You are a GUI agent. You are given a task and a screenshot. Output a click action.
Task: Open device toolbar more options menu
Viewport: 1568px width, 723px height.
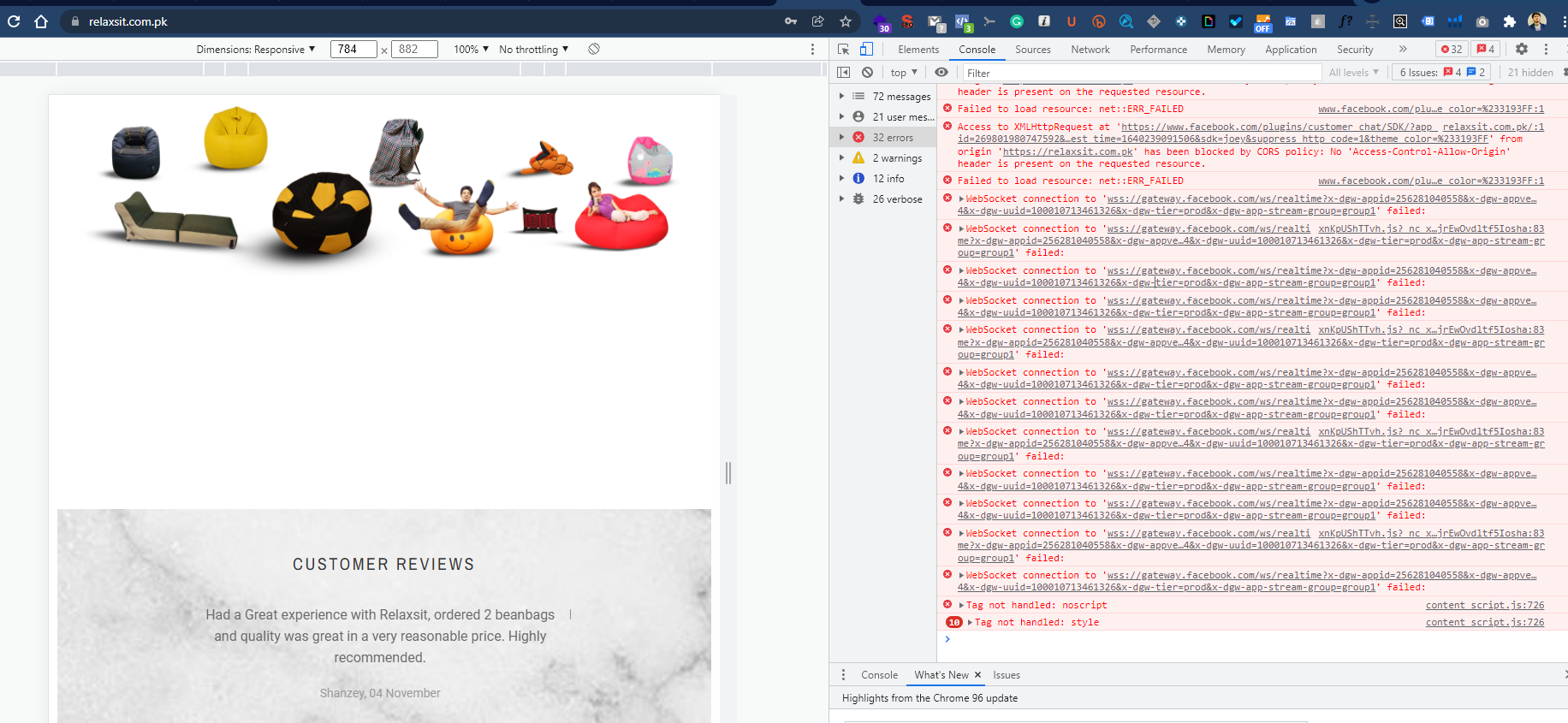click(x=812, y=50)
